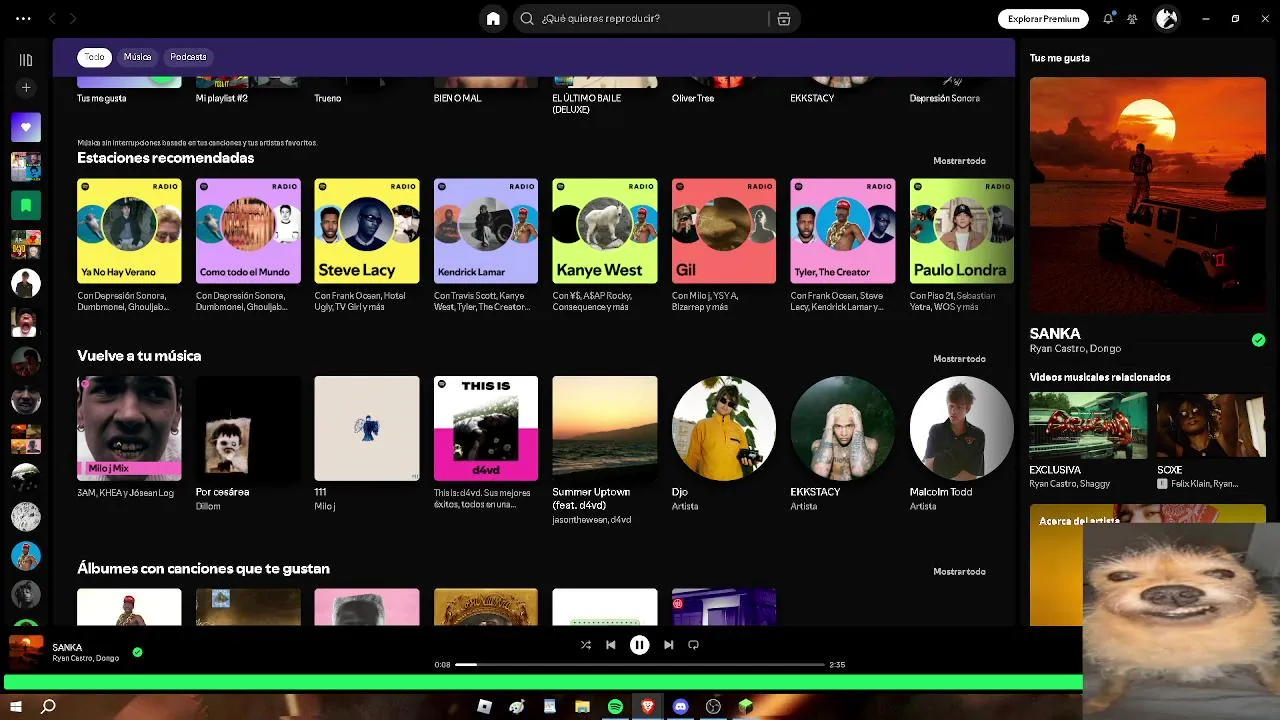Image resolution: width=1280 pixels, height=720 pixels.
Task: Open the notifications bell
Action: [1108, 18]
